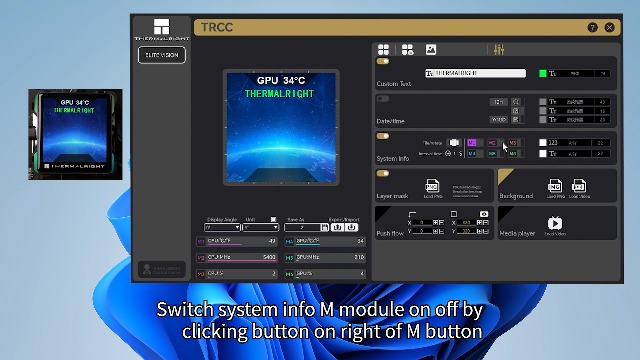Expand the Display Angle dropdown
The height and width of the screenshot is (360, 640).
pos(222,227)
